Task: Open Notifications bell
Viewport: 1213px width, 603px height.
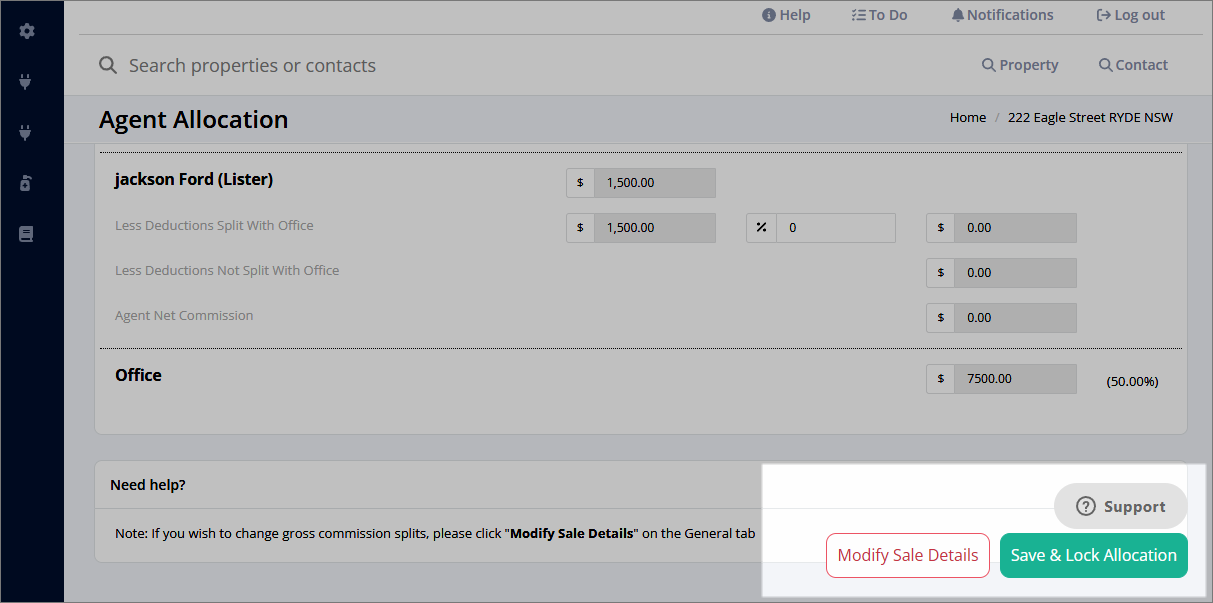Action: (1002, 15)
